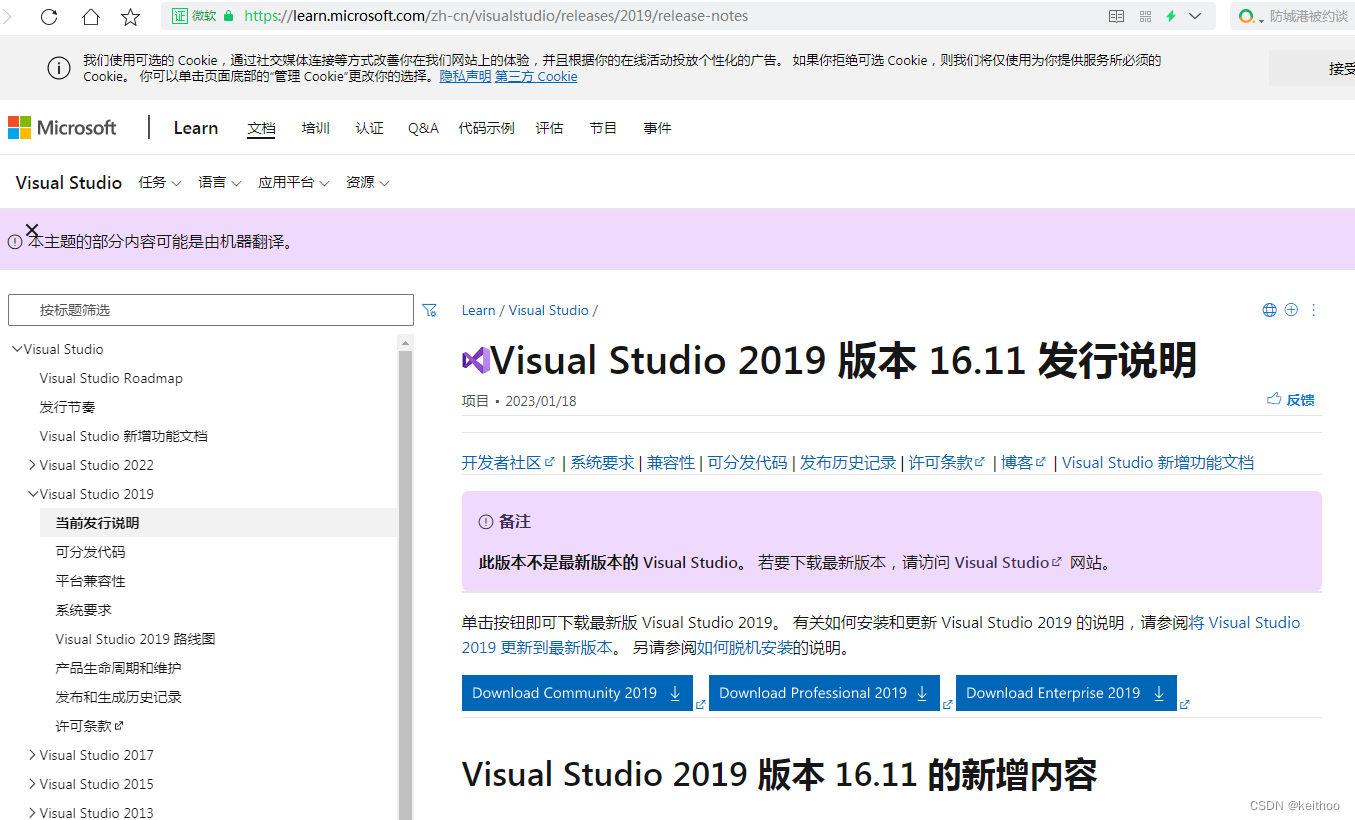
Task: Collapse the top Visual Studio tree node
Action: coord(17,349)
